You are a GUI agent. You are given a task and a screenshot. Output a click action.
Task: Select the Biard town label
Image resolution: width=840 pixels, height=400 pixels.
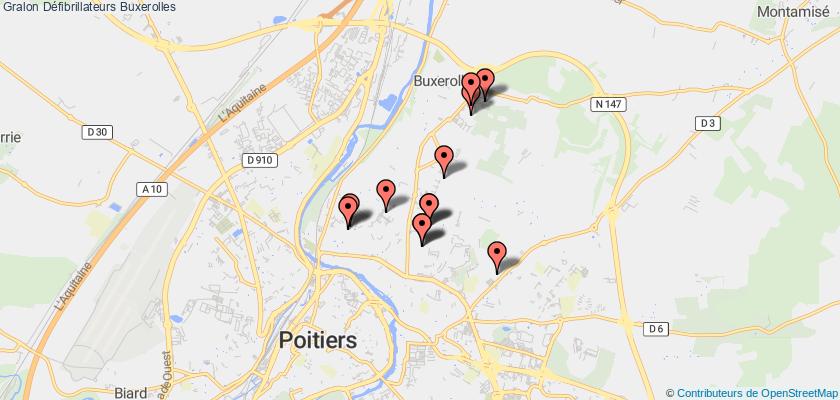131,393
